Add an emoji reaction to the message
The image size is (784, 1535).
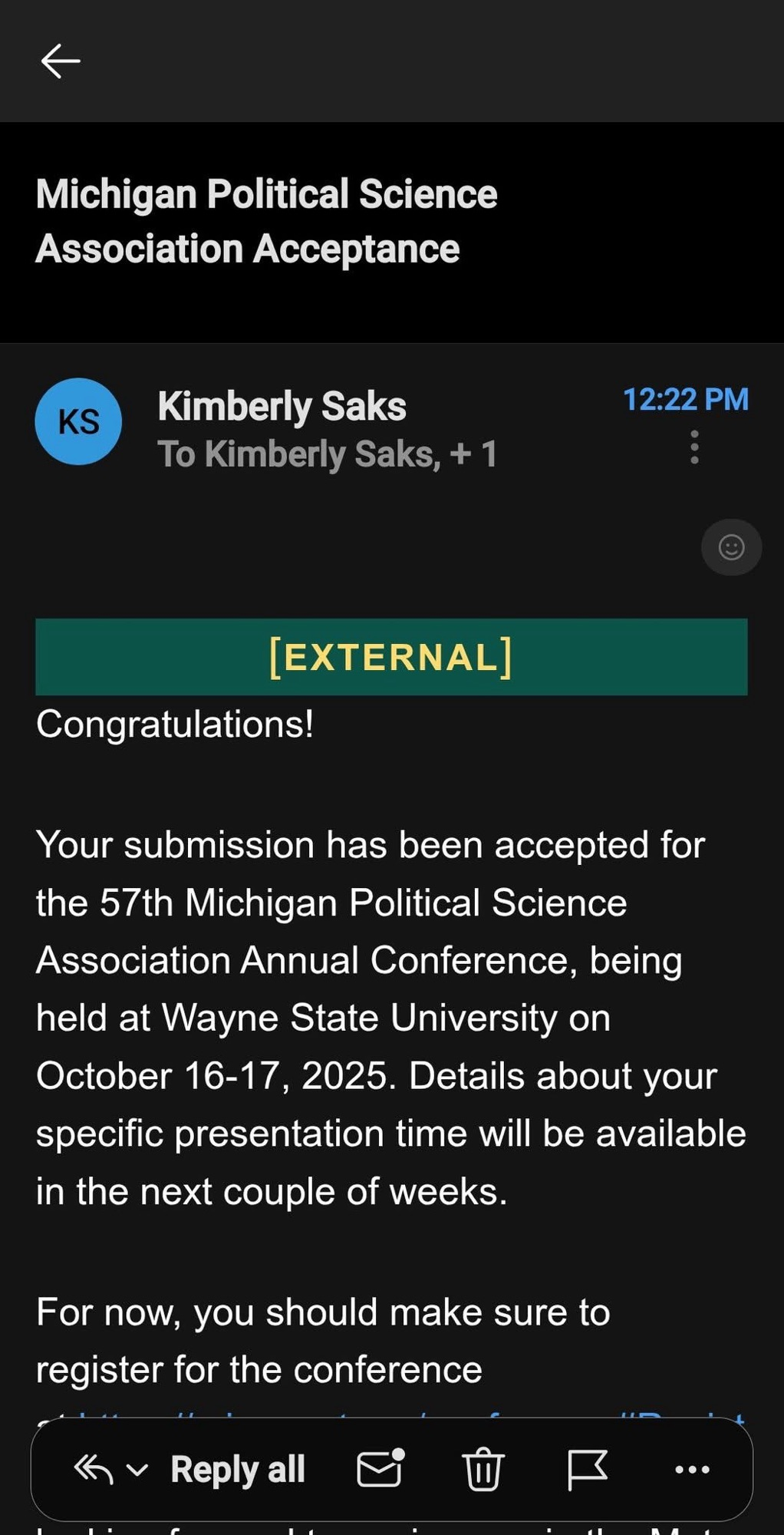click(731, 547)
